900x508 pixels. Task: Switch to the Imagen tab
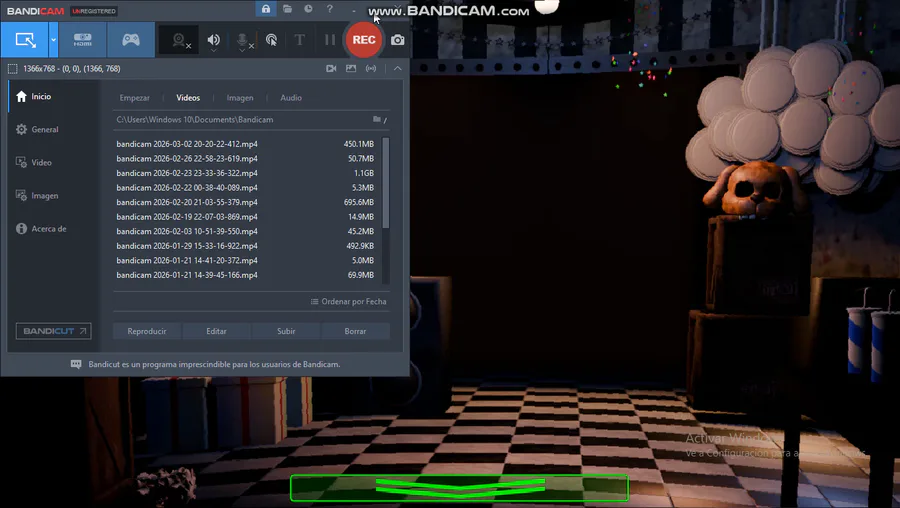240,98
